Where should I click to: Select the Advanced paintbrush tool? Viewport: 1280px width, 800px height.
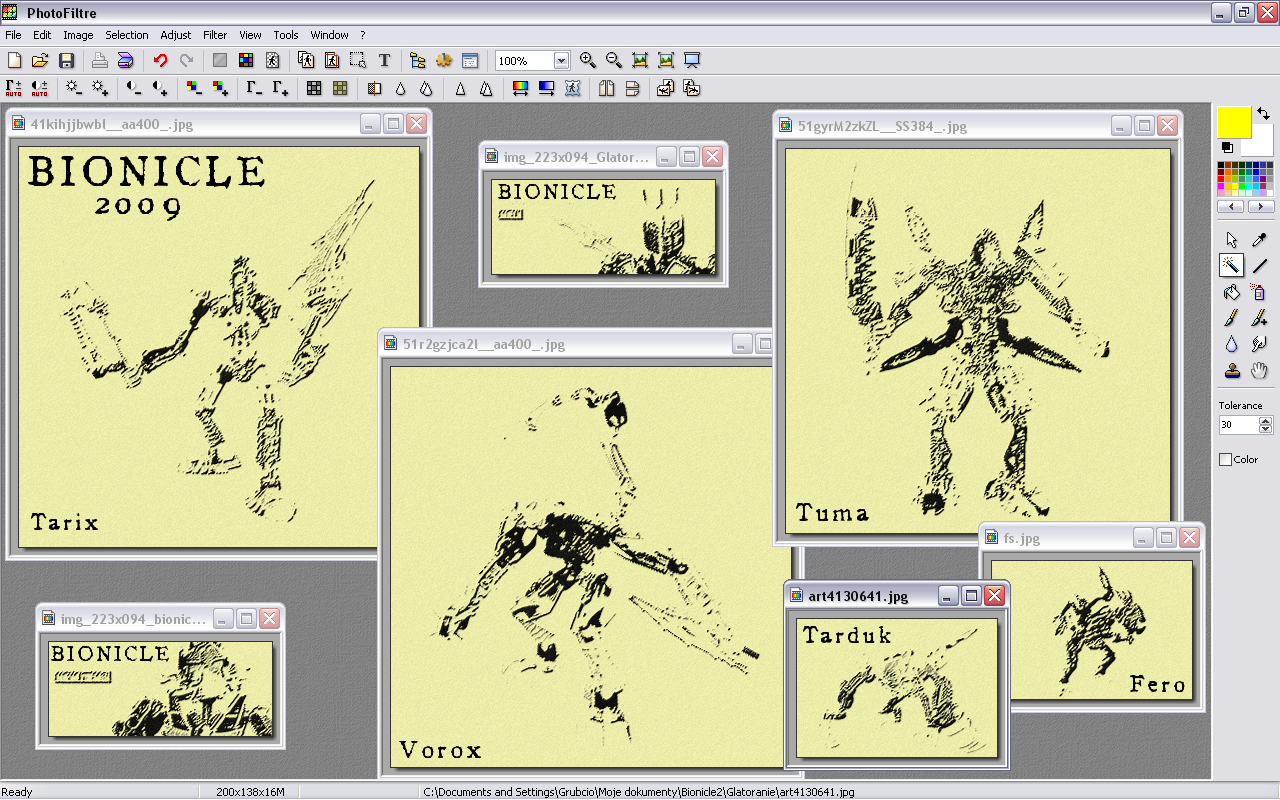click(x=1260, y=318)
